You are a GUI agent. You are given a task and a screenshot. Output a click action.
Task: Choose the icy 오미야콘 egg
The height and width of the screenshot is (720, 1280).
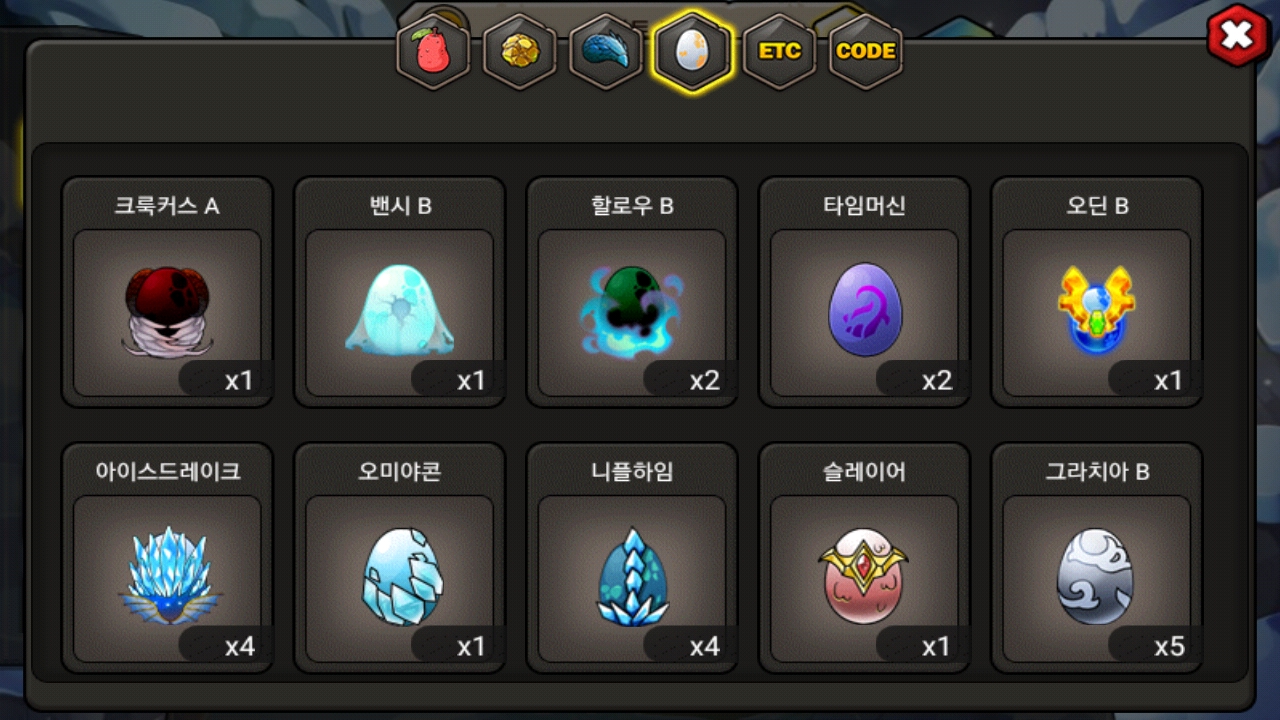point(399,577)
